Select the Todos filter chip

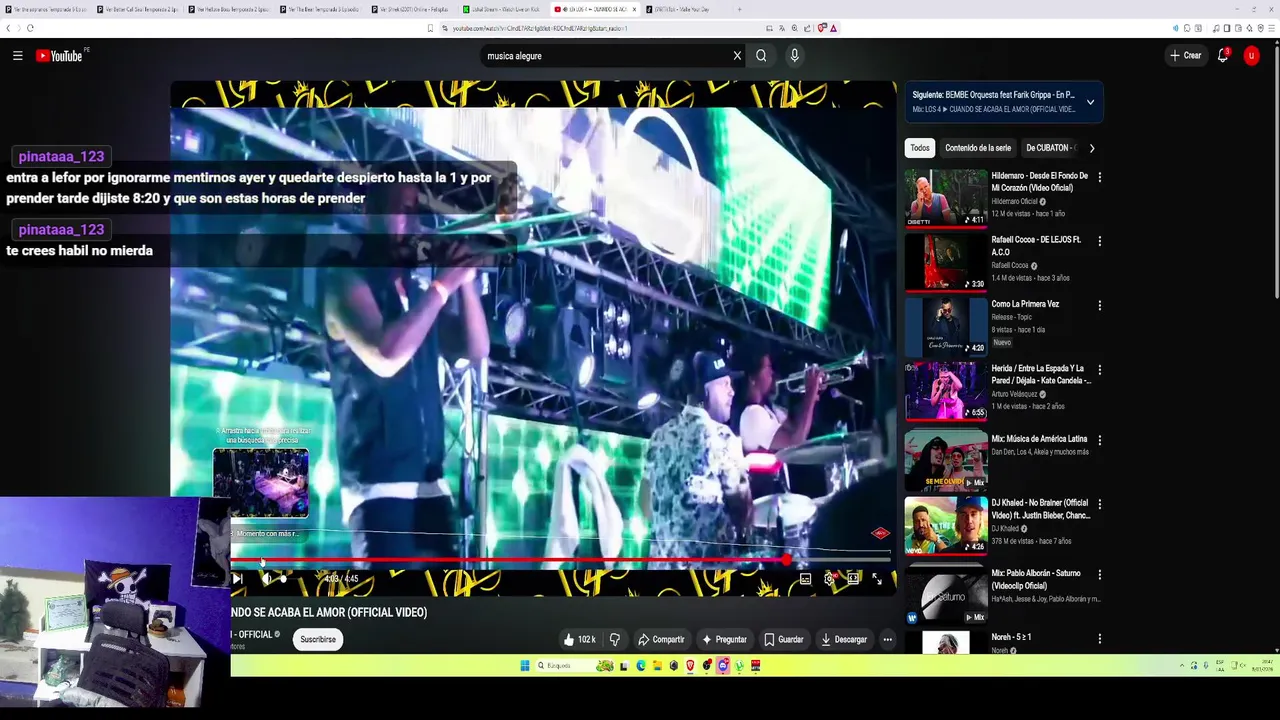pos(920,148)
